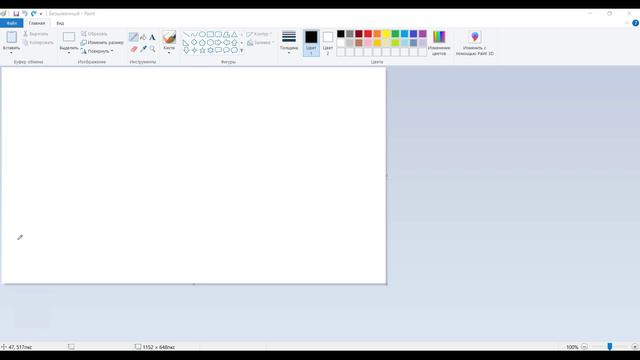Viewport: 640px width, 360px height.
Task: Open the shape Outline (Контур) dropdown
Action: point(259,34)
